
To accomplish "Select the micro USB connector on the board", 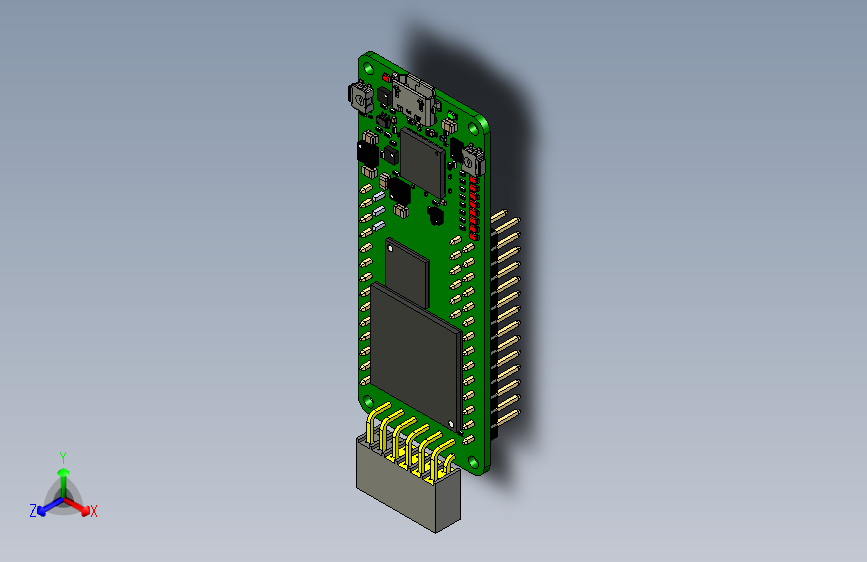I will click(x=415, y=100).
